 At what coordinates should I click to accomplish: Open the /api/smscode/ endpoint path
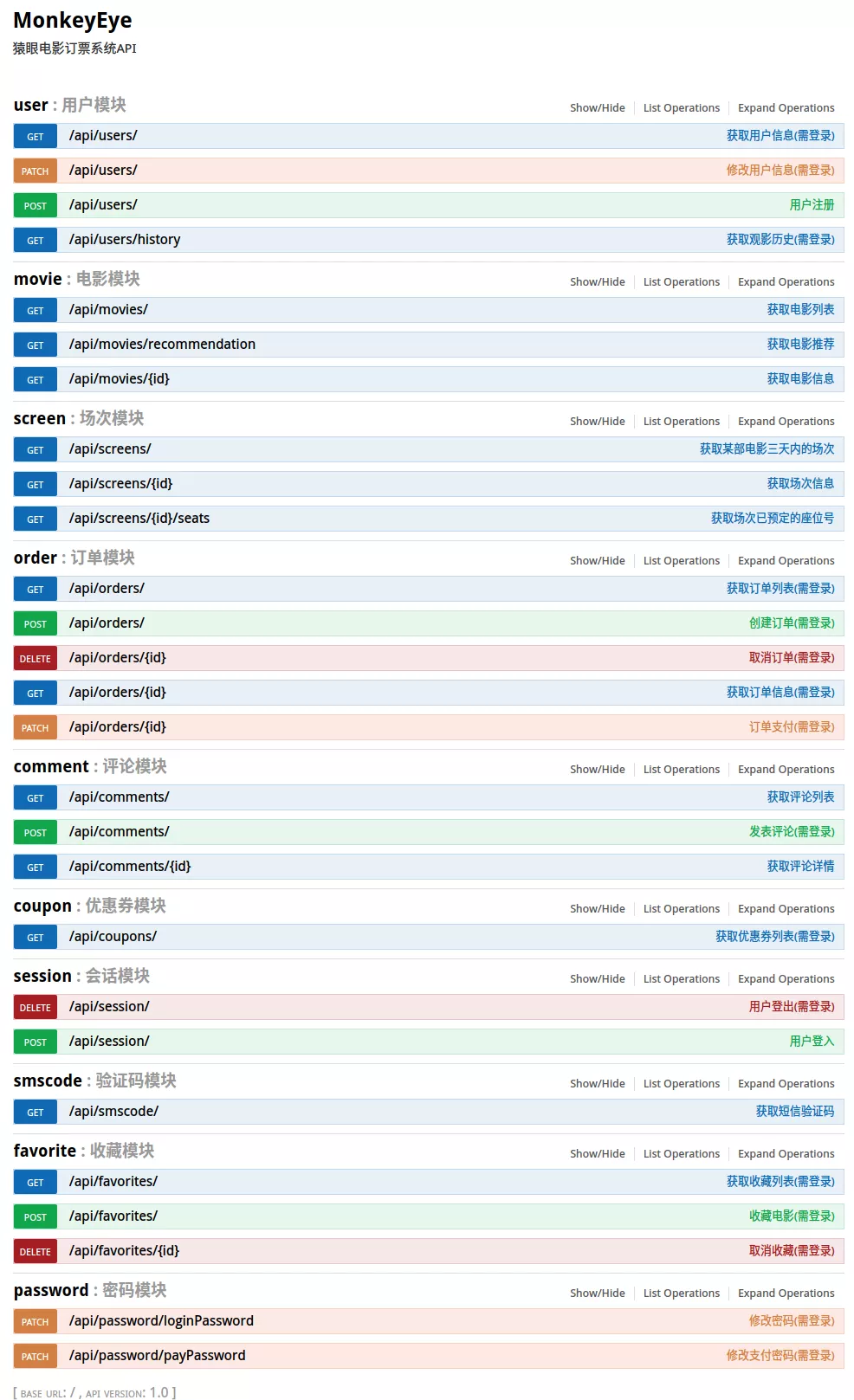coord(113,1112)
